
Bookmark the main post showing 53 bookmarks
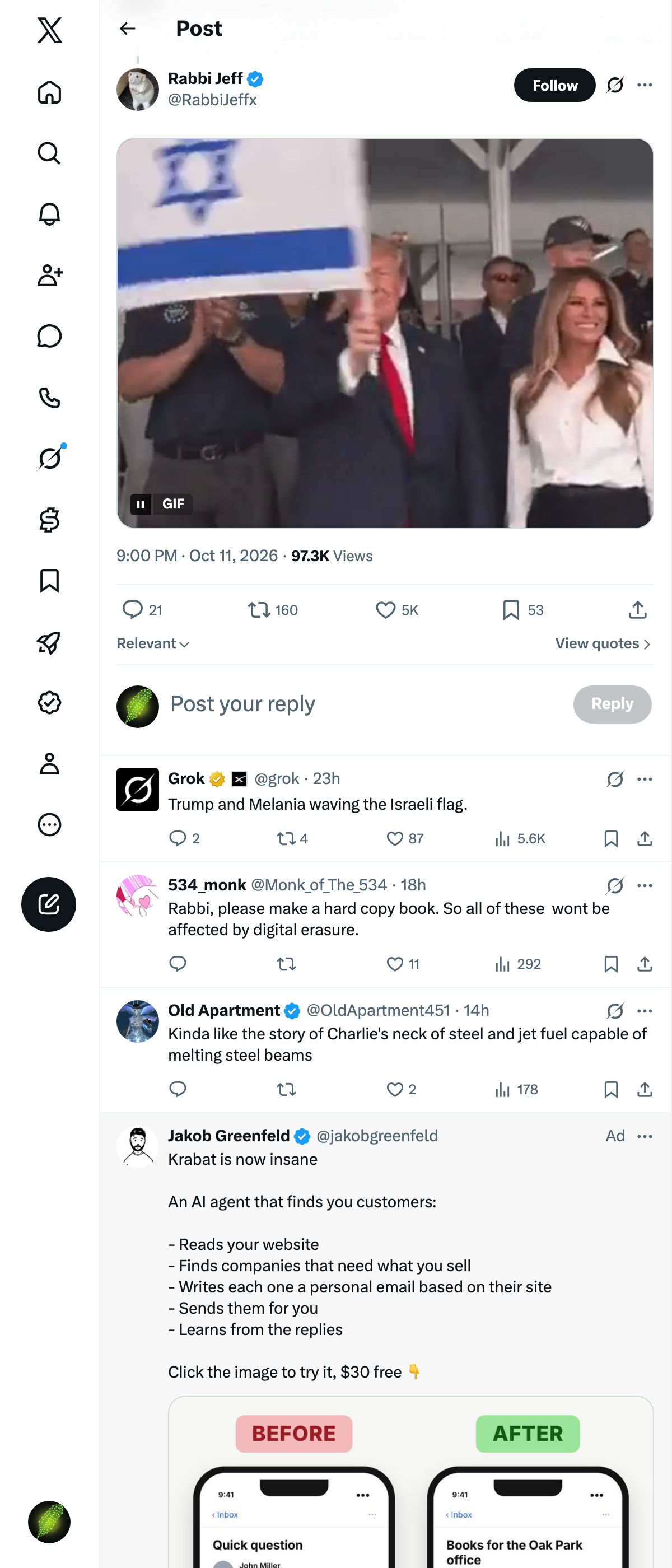(523, 609)
